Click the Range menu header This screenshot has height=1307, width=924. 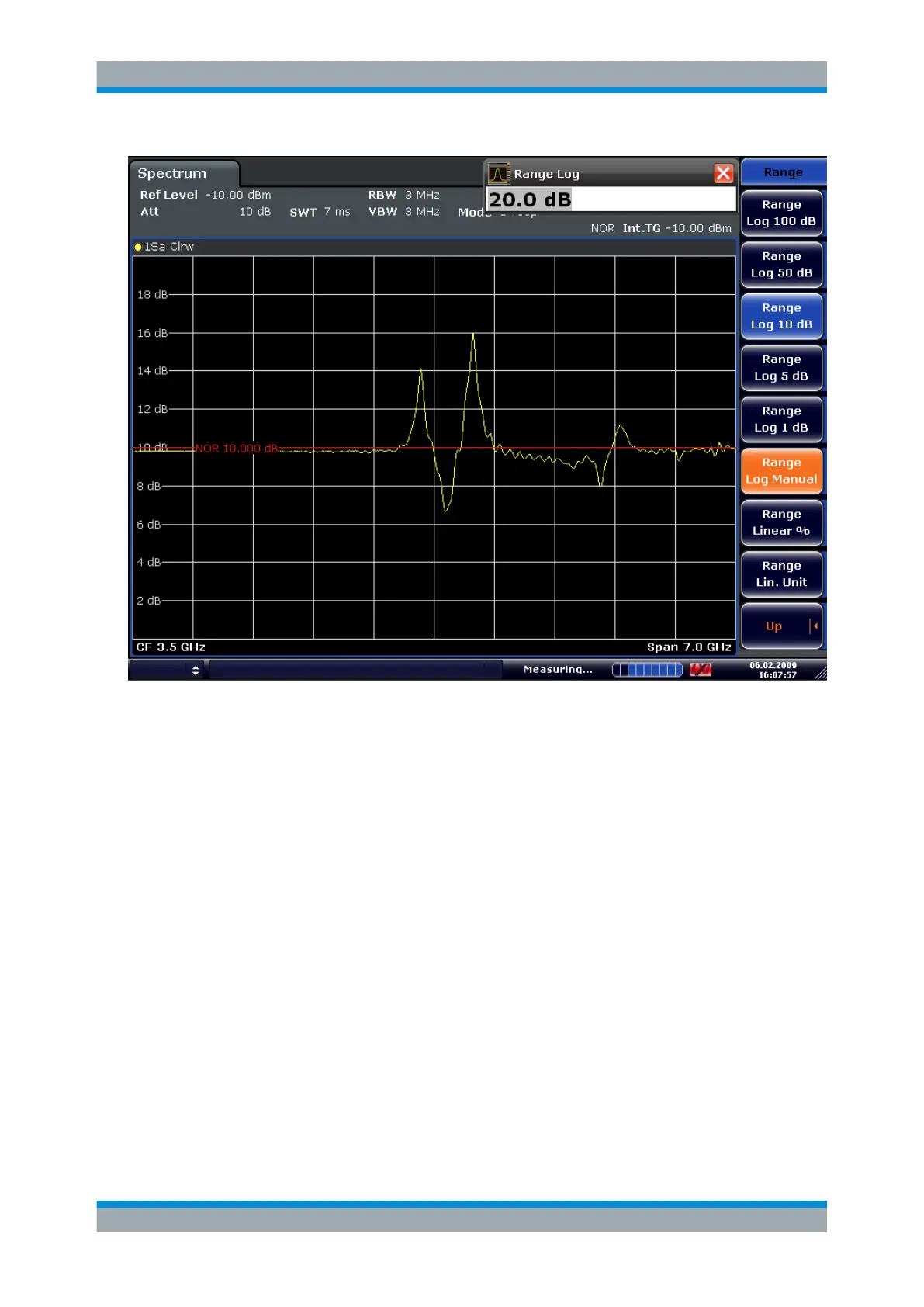coord(784,172)
